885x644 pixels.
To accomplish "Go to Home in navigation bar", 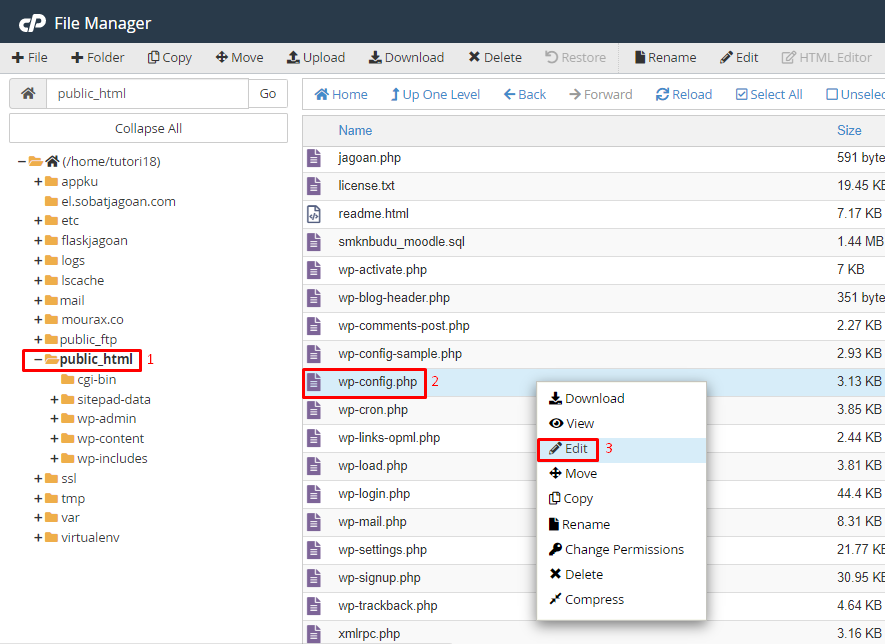I will click(x=341, y=94).
